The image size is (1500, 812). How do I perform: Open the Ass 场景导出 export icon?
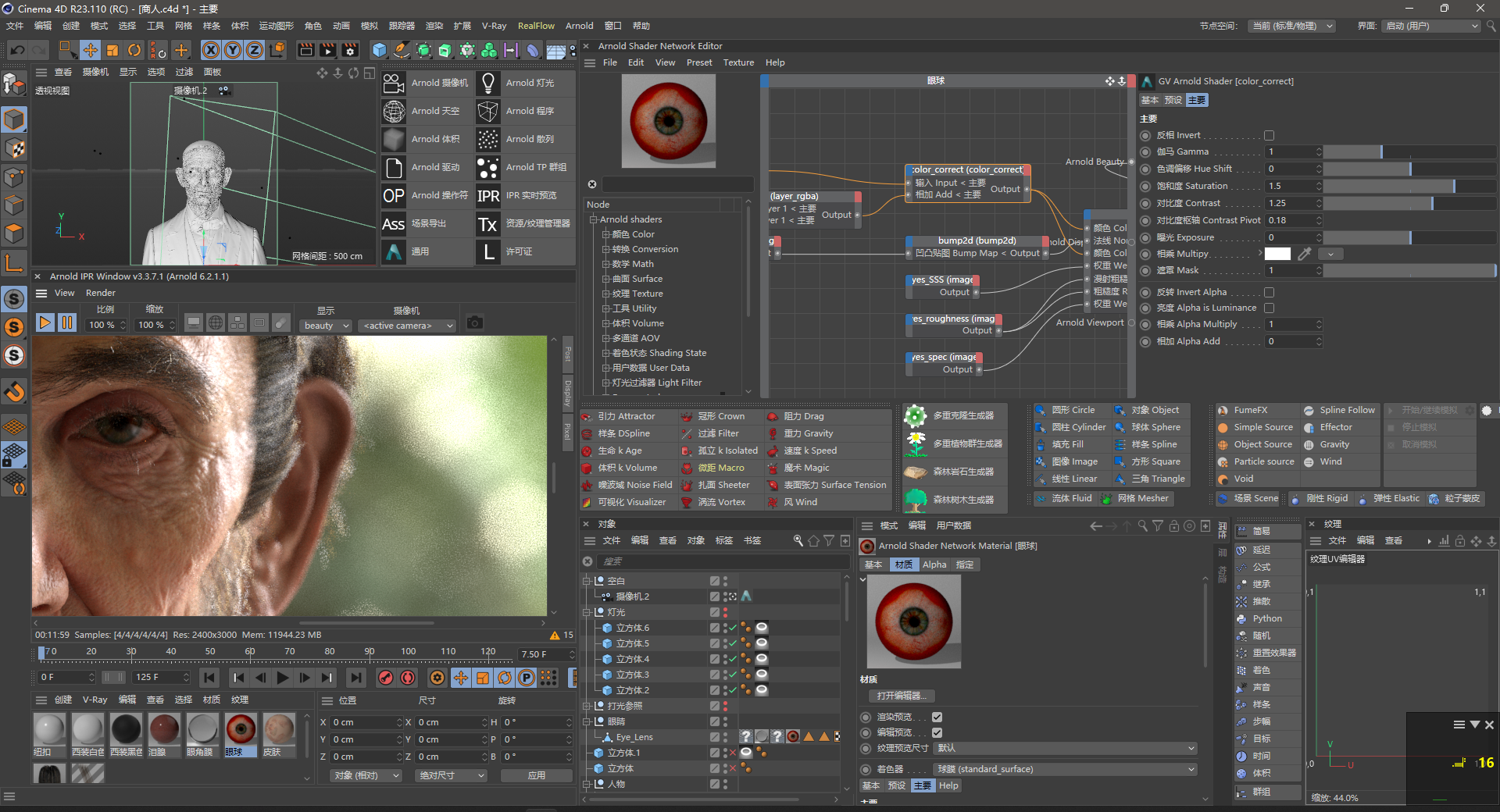point(394,223)
